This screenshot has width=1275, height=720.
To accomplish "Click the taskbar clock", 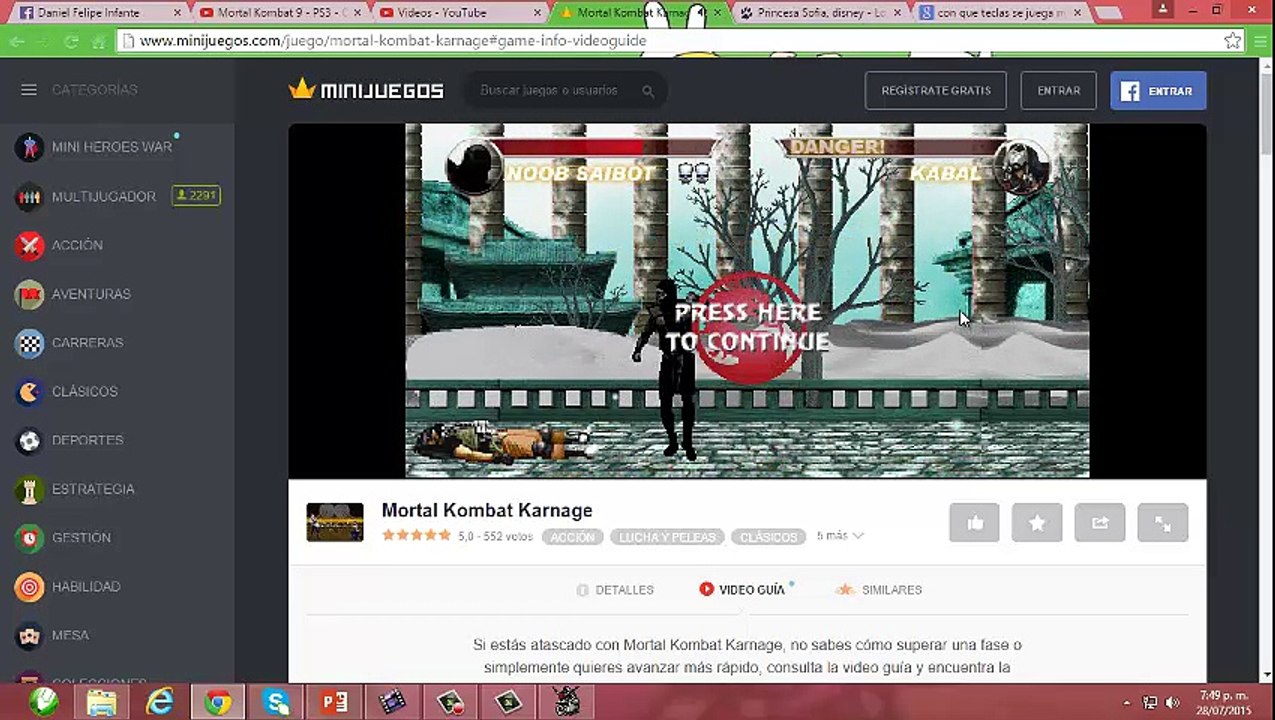I will tap(1224, 703).
